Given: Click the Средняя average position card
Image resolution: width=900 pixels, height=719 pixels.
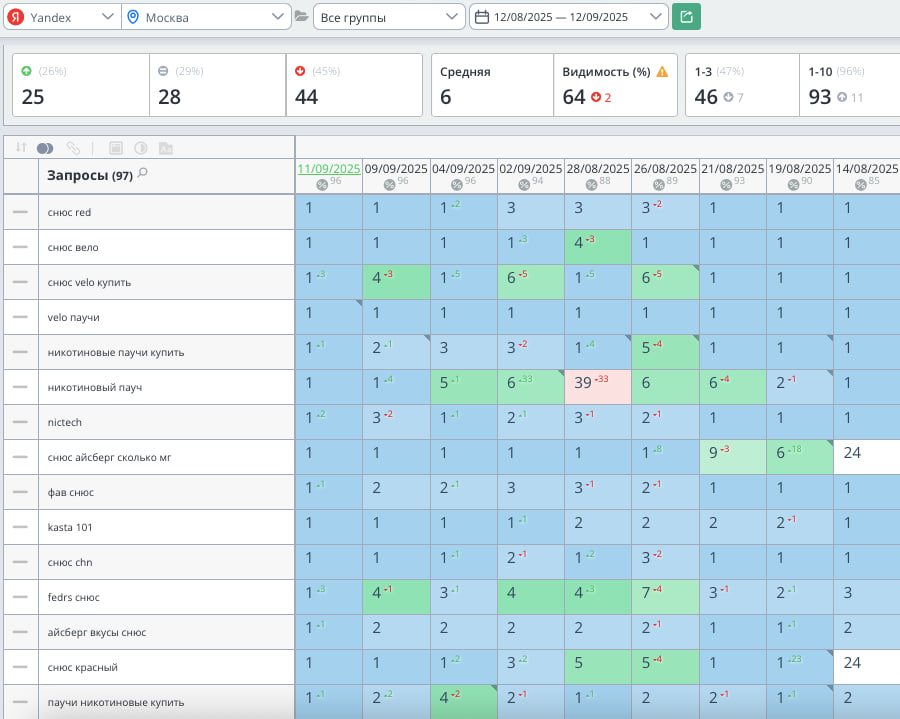Looking at the screenshot, I should pos(492,85).
